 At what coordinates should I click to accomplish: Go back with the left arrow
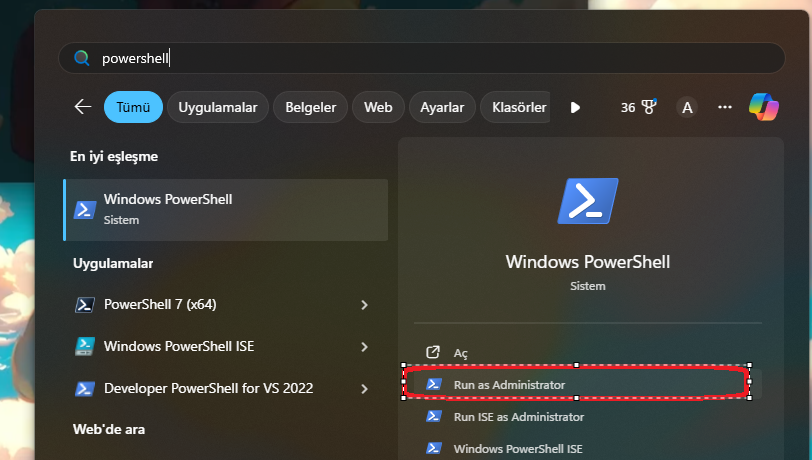tap(83, 107)
